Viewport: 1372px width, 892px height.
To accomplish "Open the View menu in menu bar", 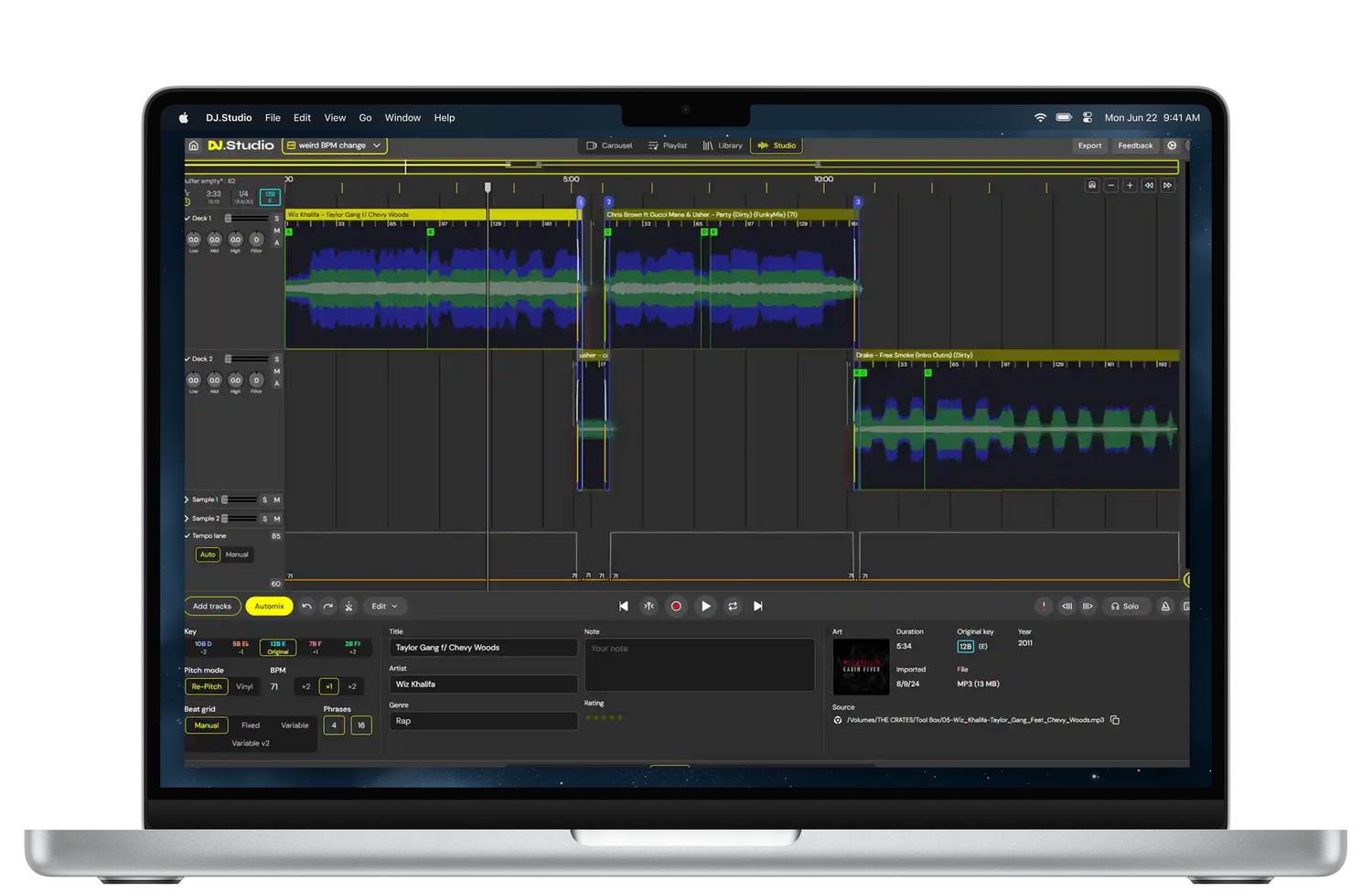I will click(x=335, y=118).
